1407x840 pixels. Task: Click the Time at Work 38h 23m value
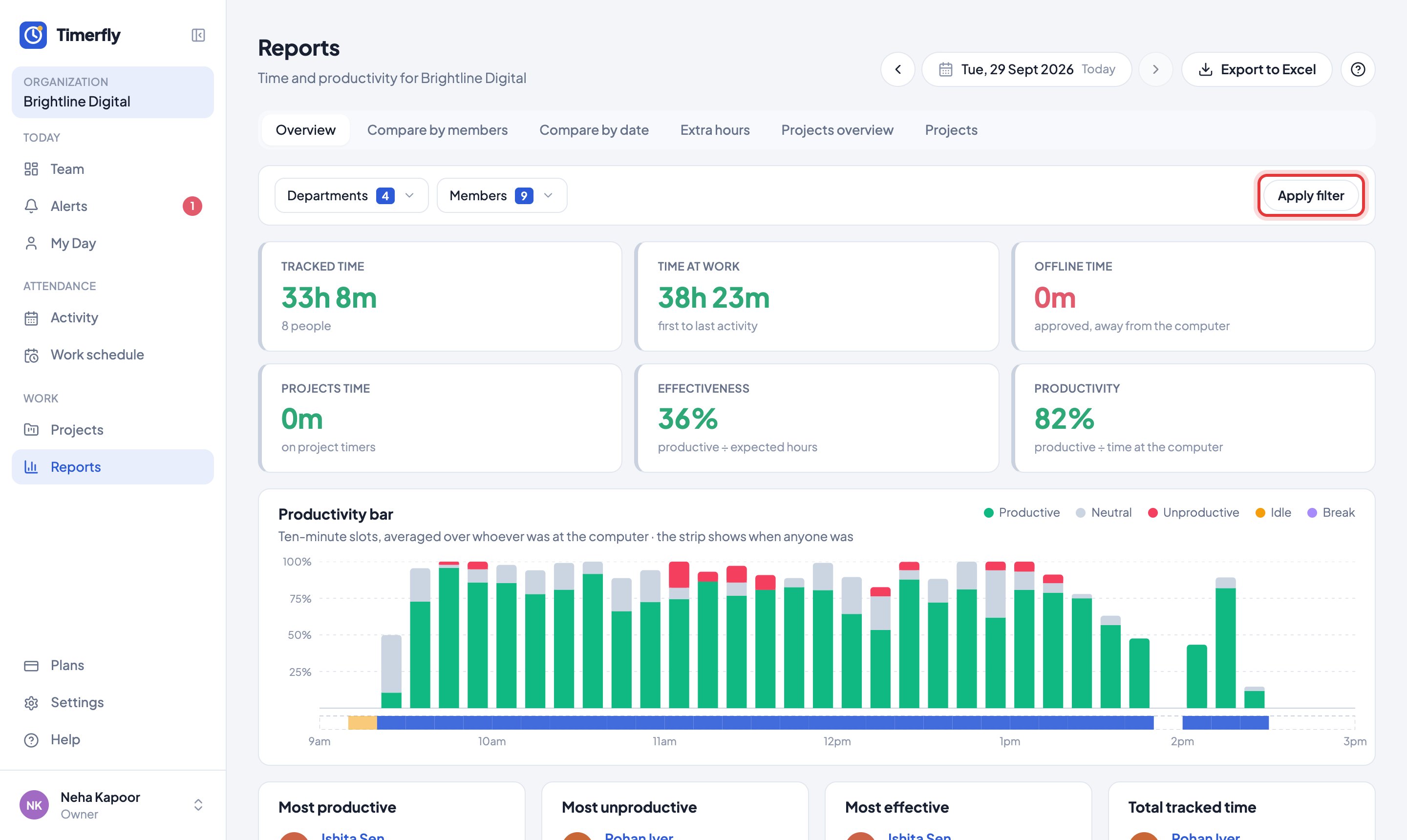point(713,297)
